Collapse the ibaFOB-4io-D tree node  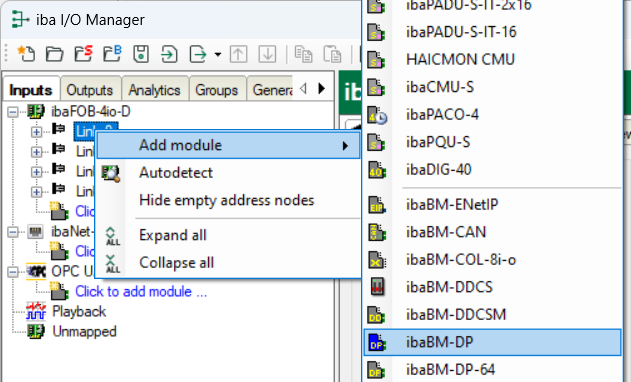[13, 112]
